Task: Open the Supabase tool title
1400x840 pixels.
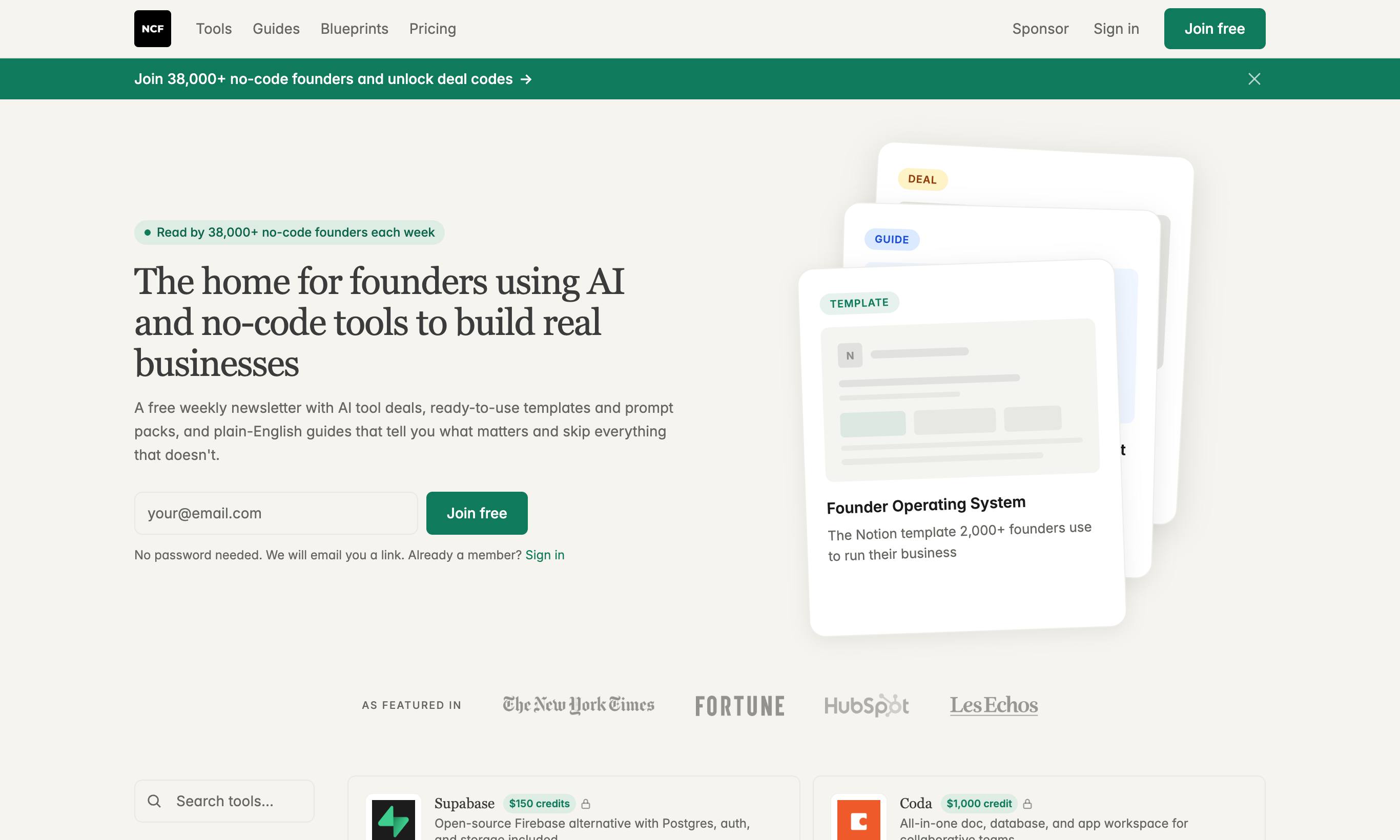Action: (x=464, y=803)
